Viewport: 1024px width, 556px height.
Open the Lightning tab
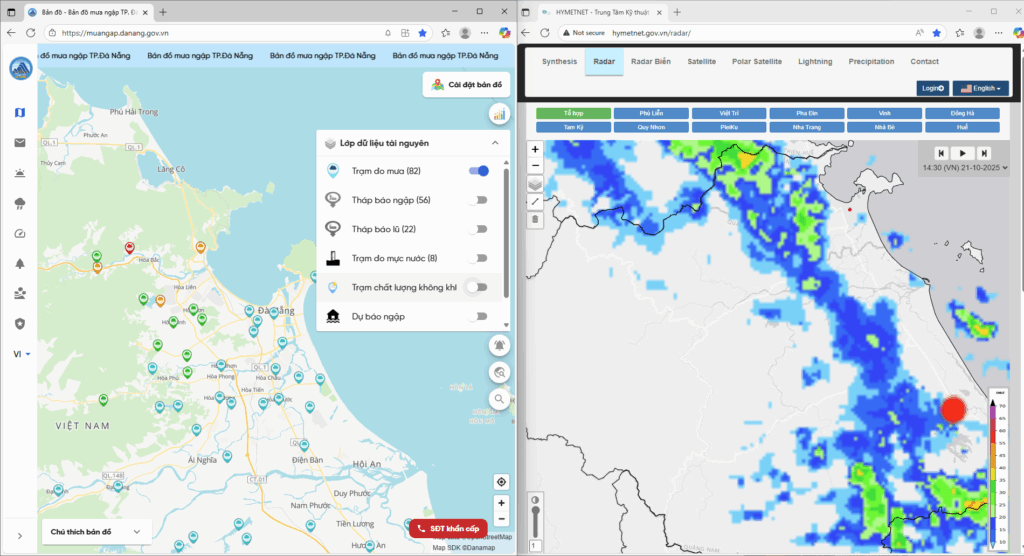click(x=815, y=61)
